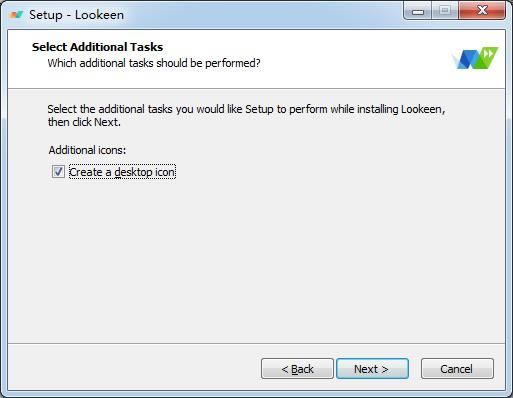Click the instruction text about installing Lookeen

(x=246, y=115)
